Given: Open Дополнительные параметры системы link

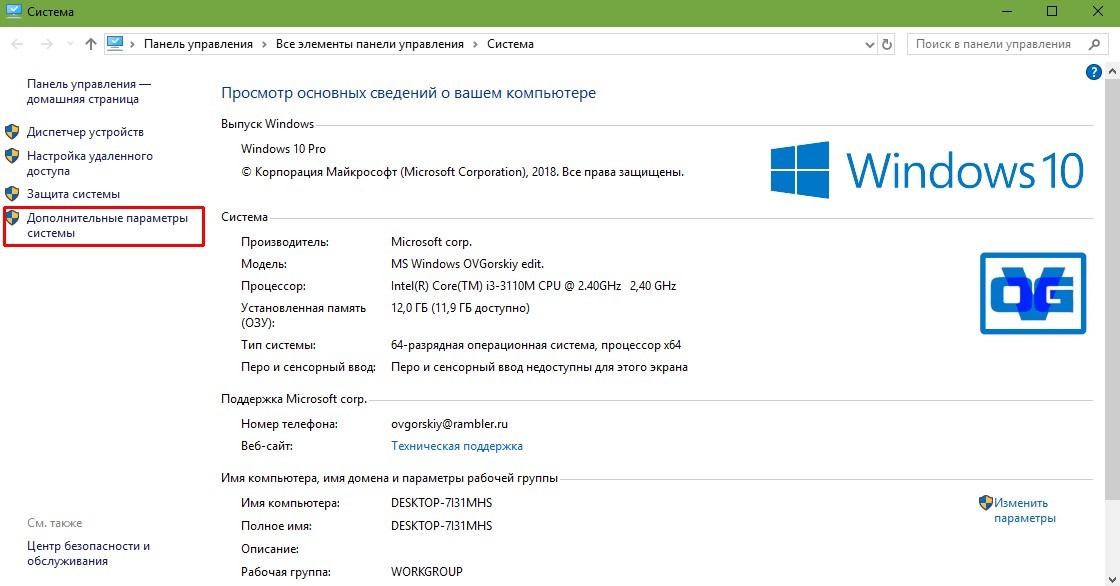Looking at the screenshot, I should tap(107, 225).
